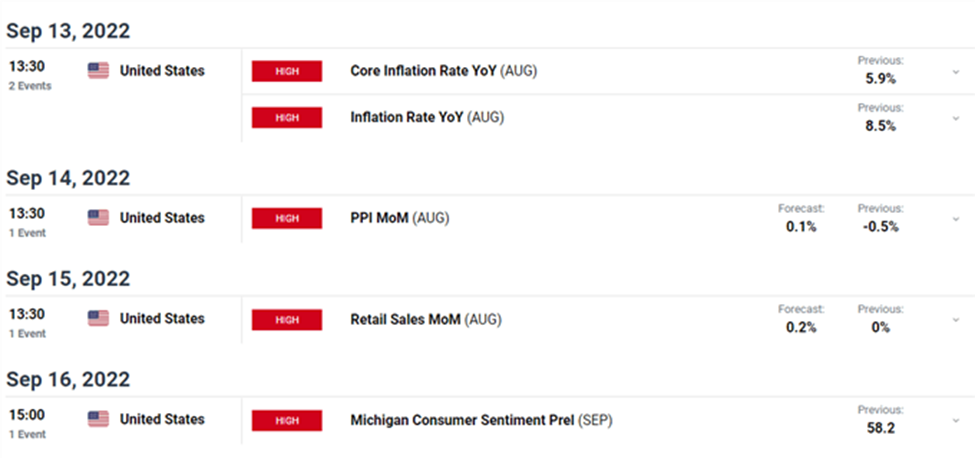Expand the Michigan Consumer Sentiment row chevron
Screen dimensions: 975x458
(x=956, y=421)
